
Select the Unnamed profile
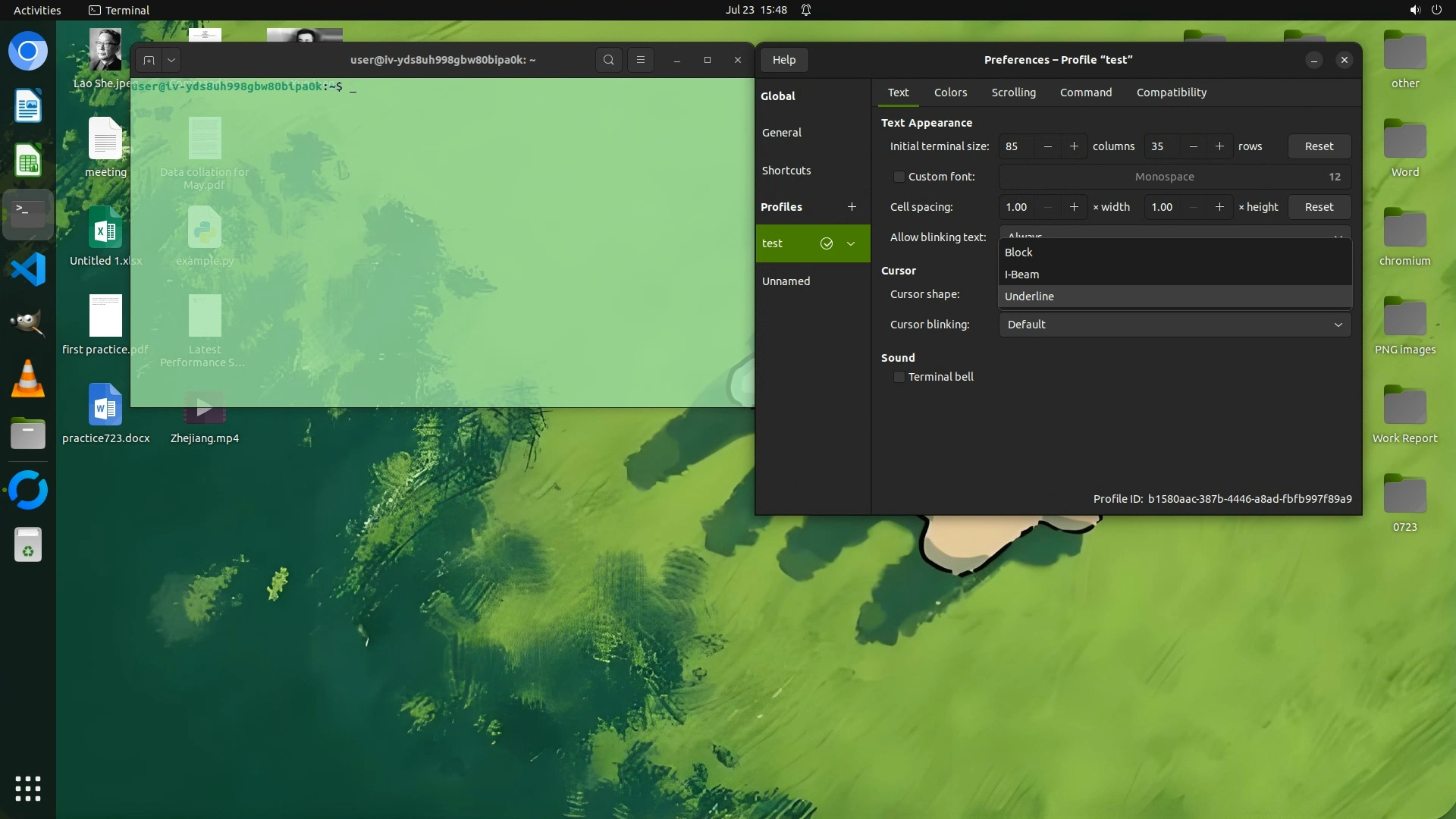click(786, 281)
